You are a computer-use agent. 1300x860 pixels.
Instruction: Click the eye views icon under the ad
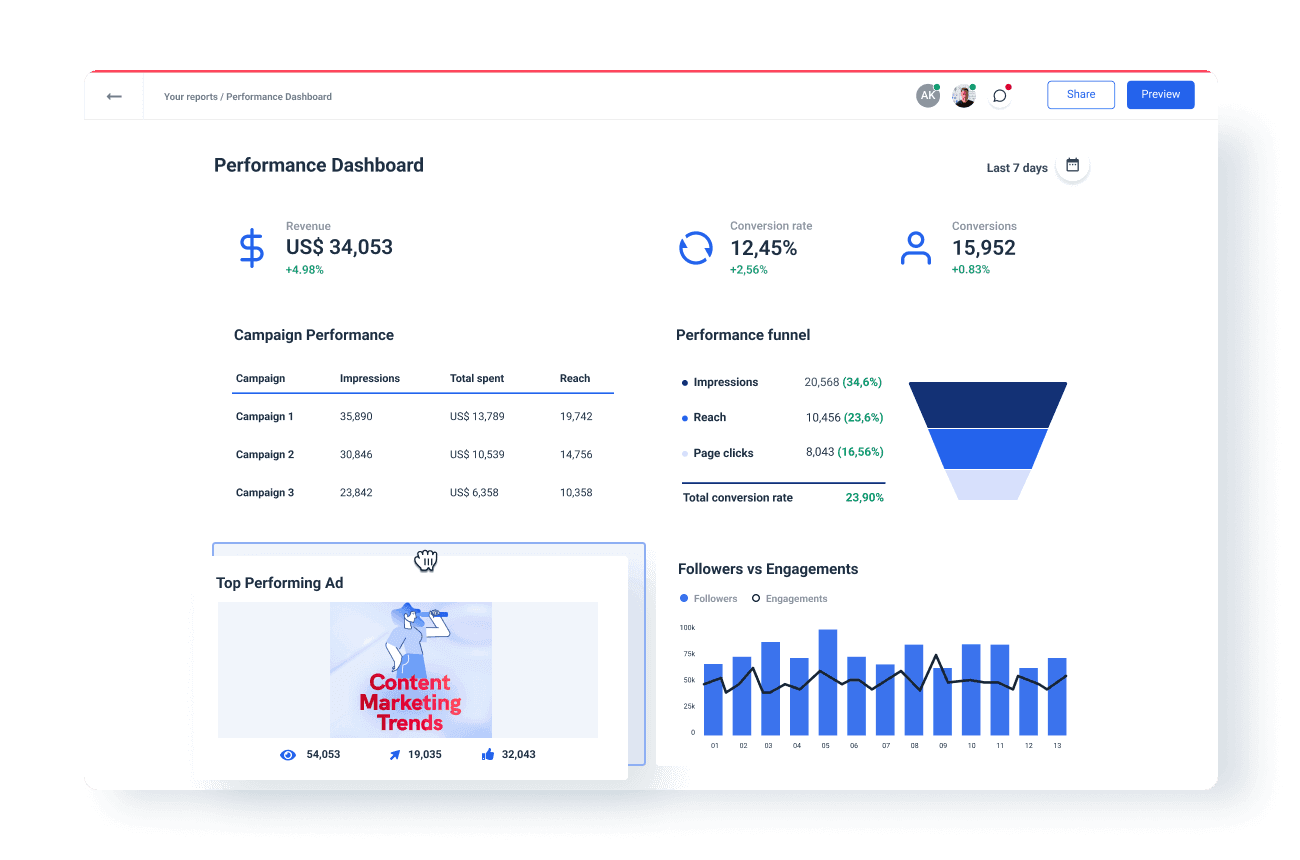(287, 754)
